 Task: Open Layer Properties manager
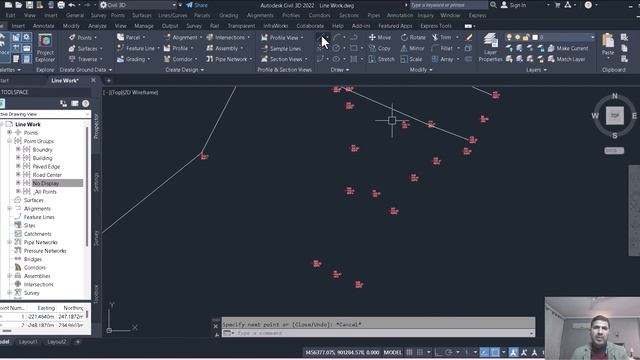pos(490,48)
